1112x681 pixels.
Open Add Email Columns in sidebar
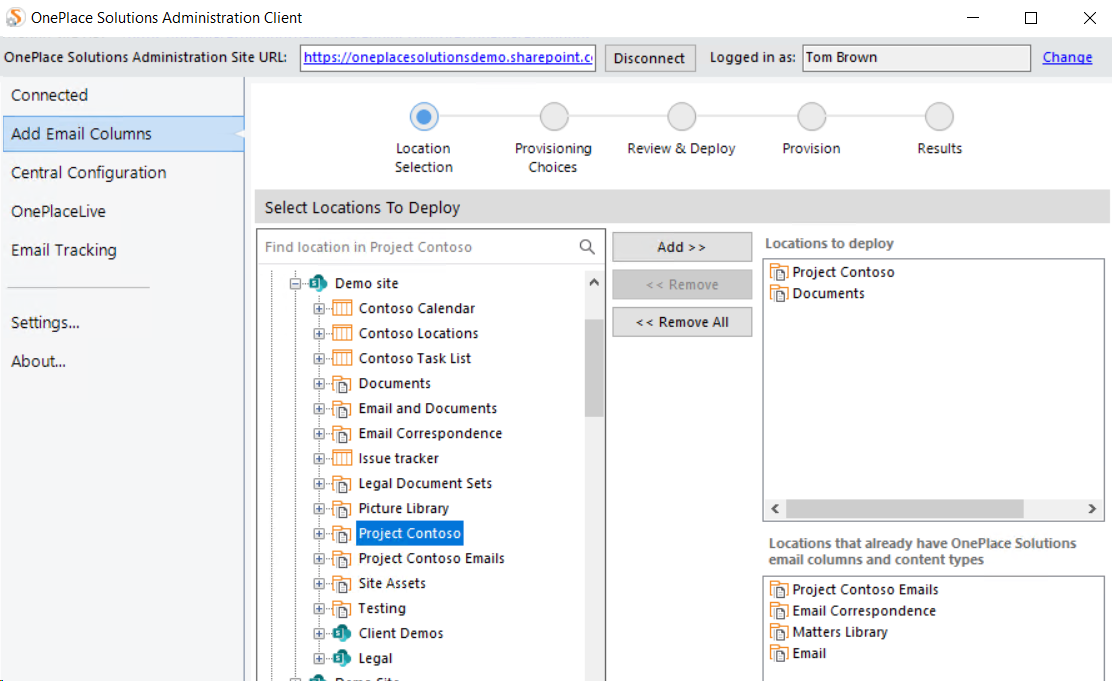point(123,134)
